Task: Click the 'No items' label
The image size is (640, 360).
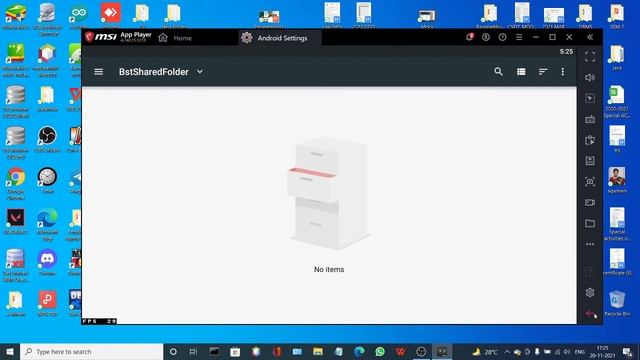Action: click(329, 269)
